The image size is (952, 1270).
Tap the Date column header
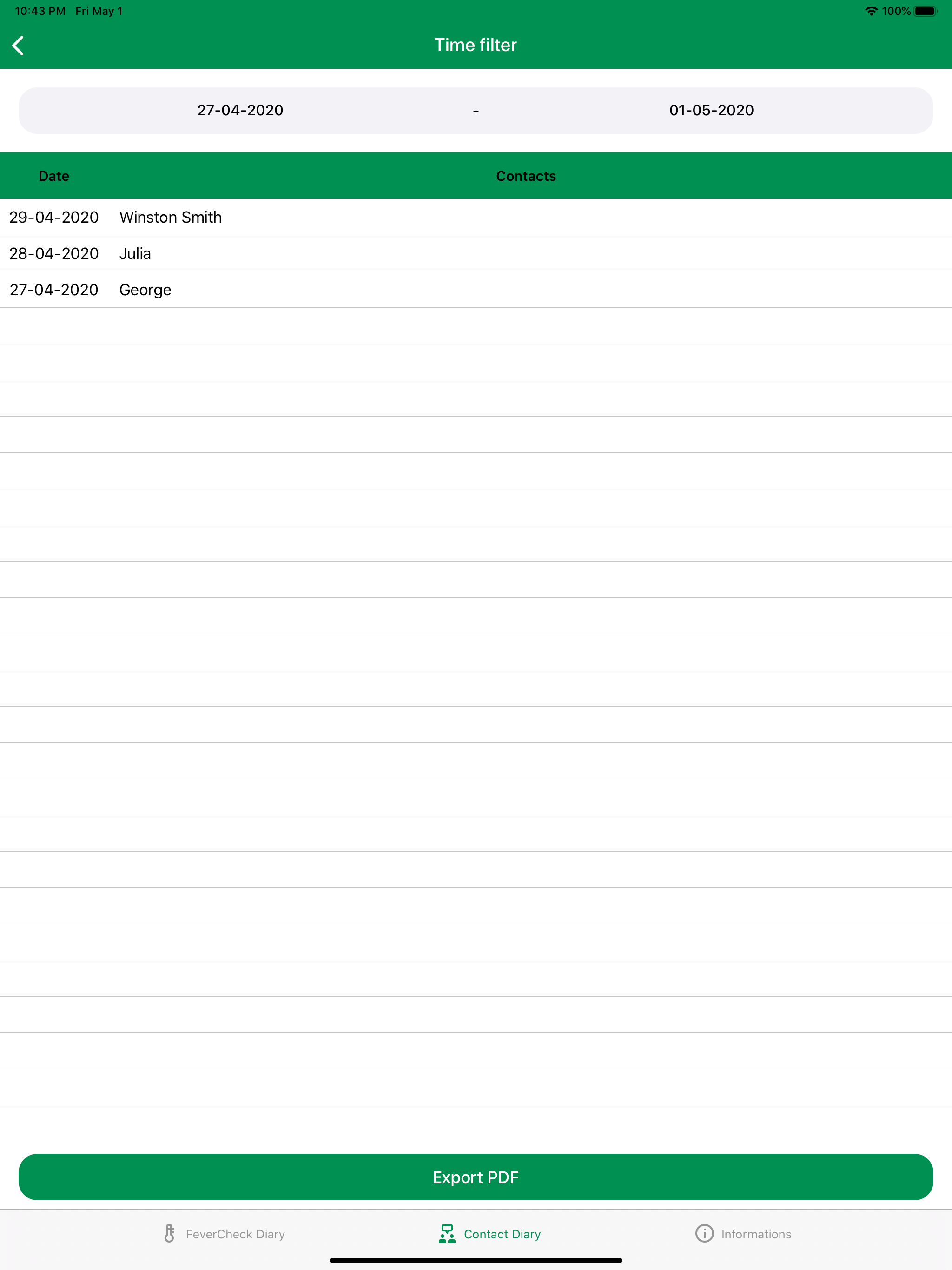click(x=54, y=176)
